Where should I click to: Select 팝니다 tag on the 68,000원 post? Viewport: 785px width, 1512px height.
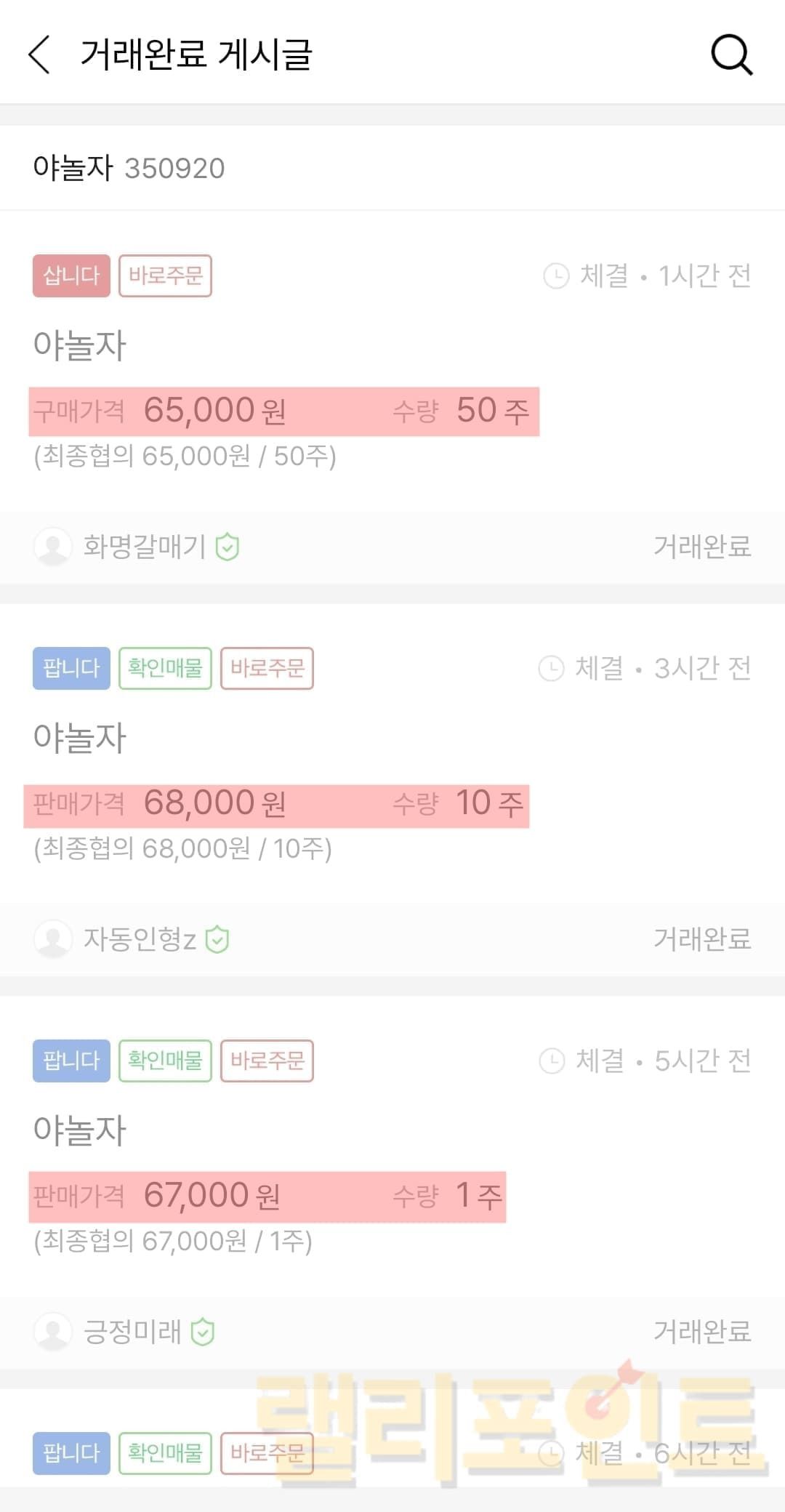71,669
